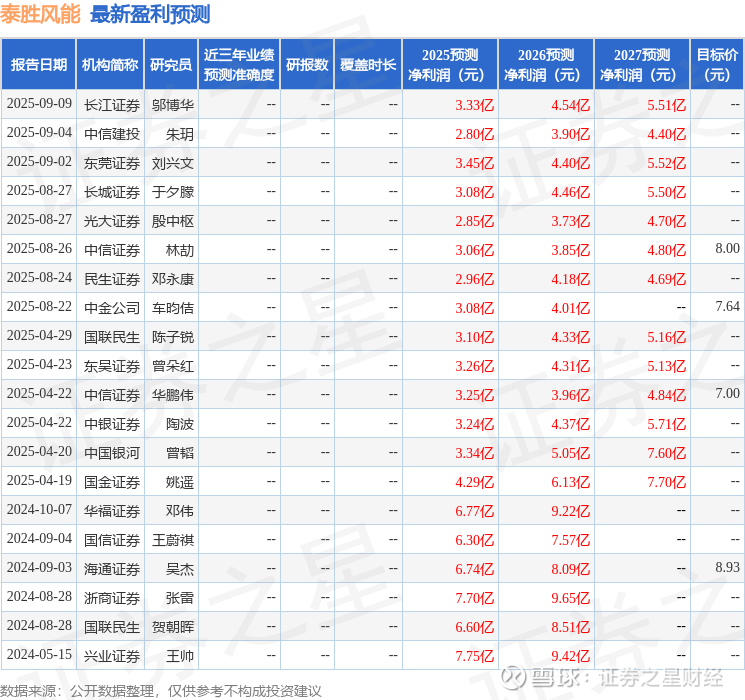Click the 东吴证券 institution cell
The height and width of the screenshot is (700, 745).
(x=112, y=366)
